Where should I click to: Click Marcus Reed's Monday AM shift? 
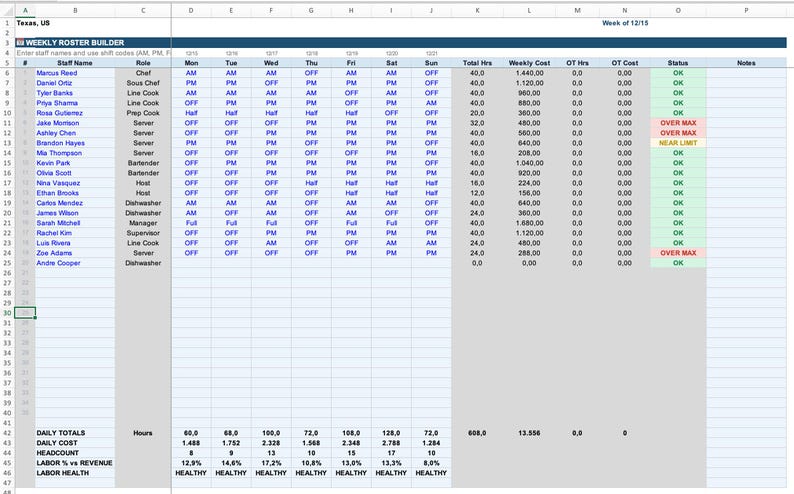191,73
